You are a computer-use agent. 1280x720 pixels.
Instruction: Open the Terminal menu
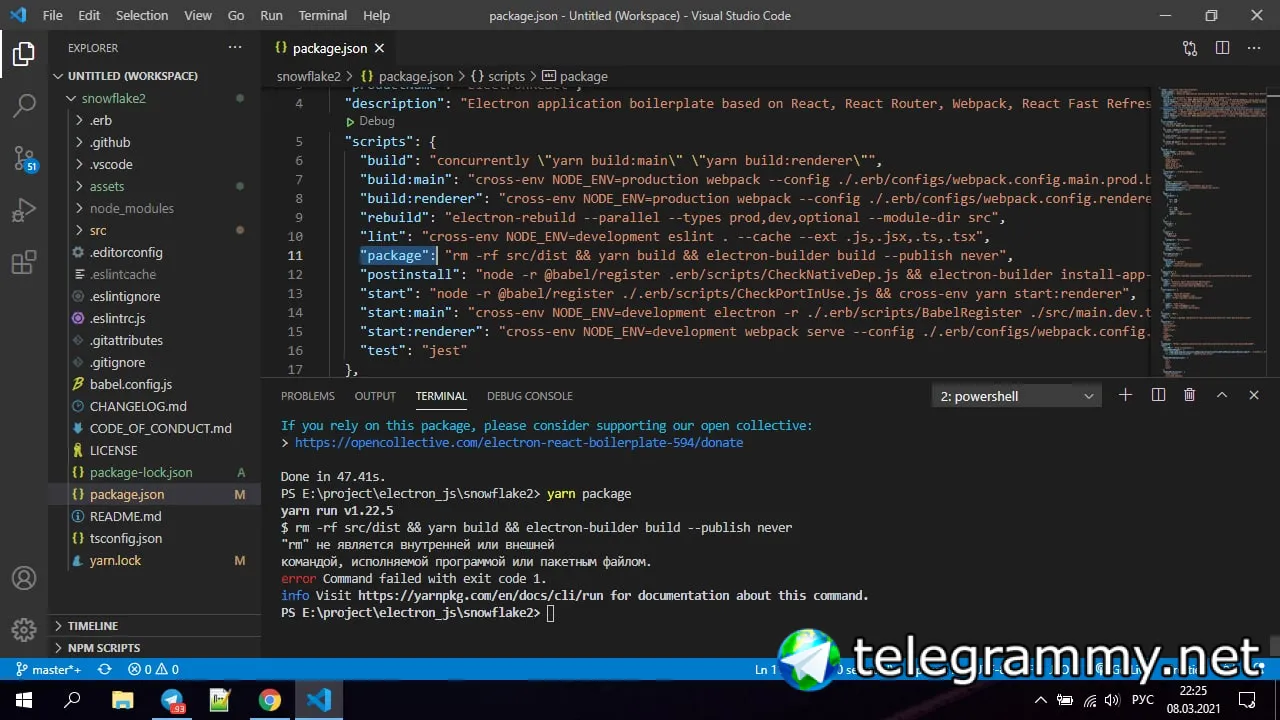tap(323, 15)
